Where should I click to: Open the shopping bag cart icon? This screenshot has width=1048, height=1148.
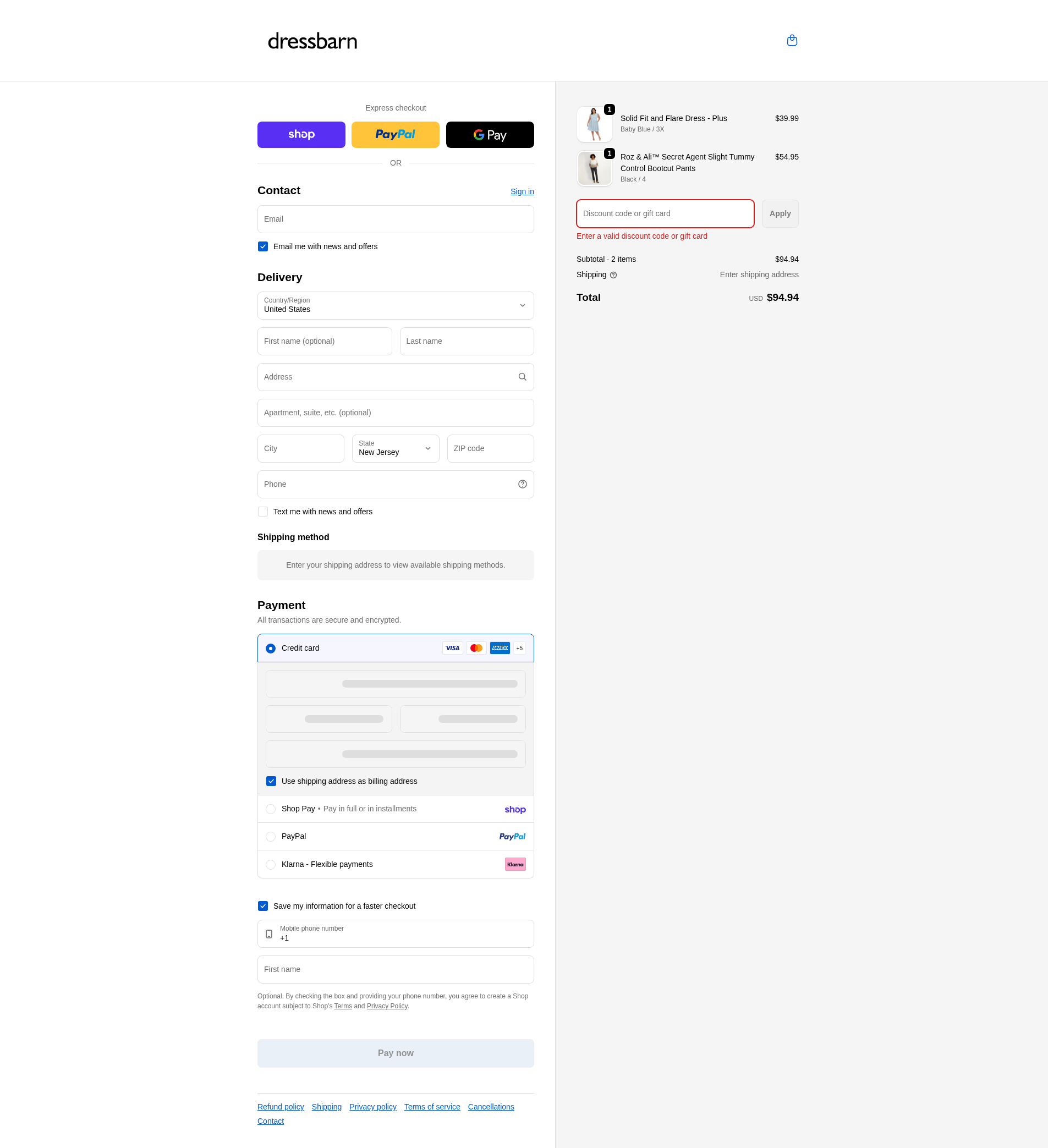click(792, 41)
